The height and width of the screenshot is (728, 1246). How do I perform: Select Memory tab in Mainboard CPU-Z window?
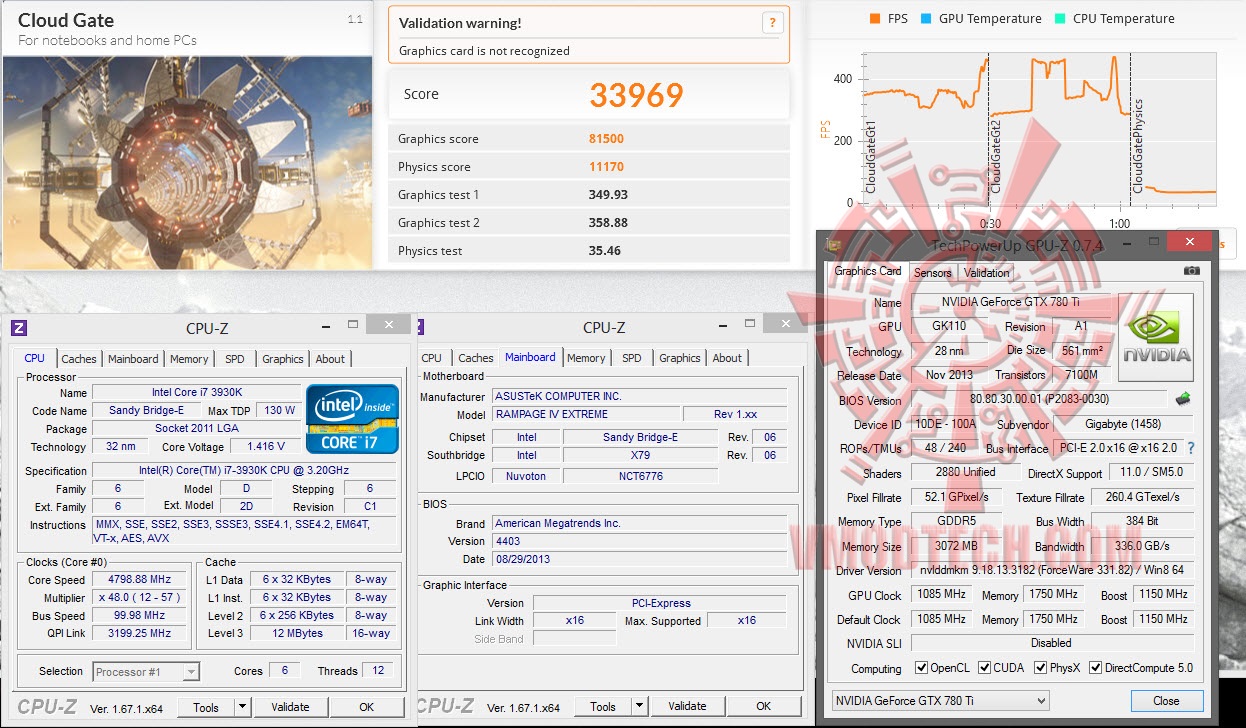[586, 358]
